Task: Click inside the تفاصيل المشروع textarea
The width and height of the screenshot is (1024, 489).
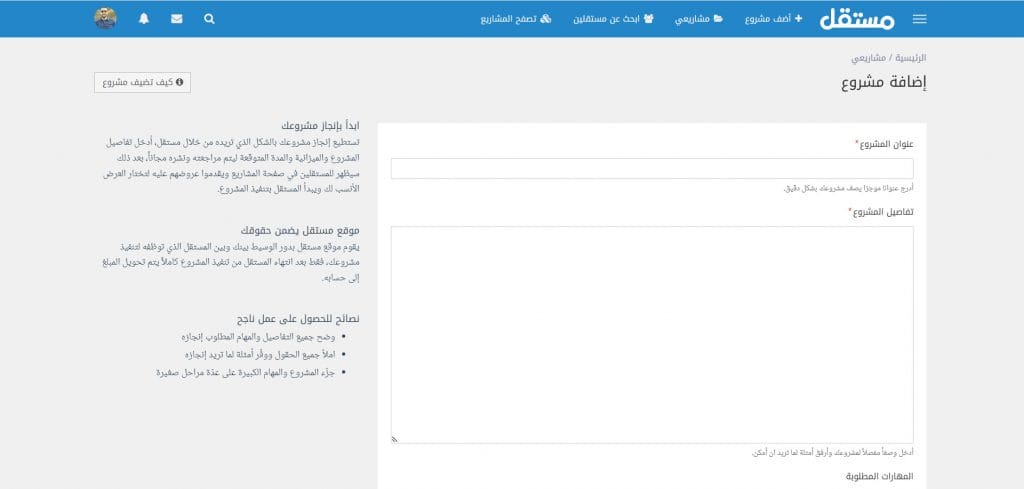Action: coord(651,334)
